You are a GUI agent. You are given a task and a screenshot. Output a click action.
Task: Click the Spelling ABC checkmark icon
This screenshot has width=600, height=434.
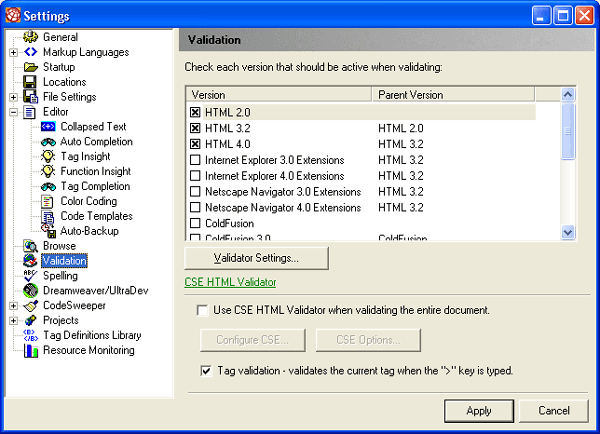tap(30, 276)
